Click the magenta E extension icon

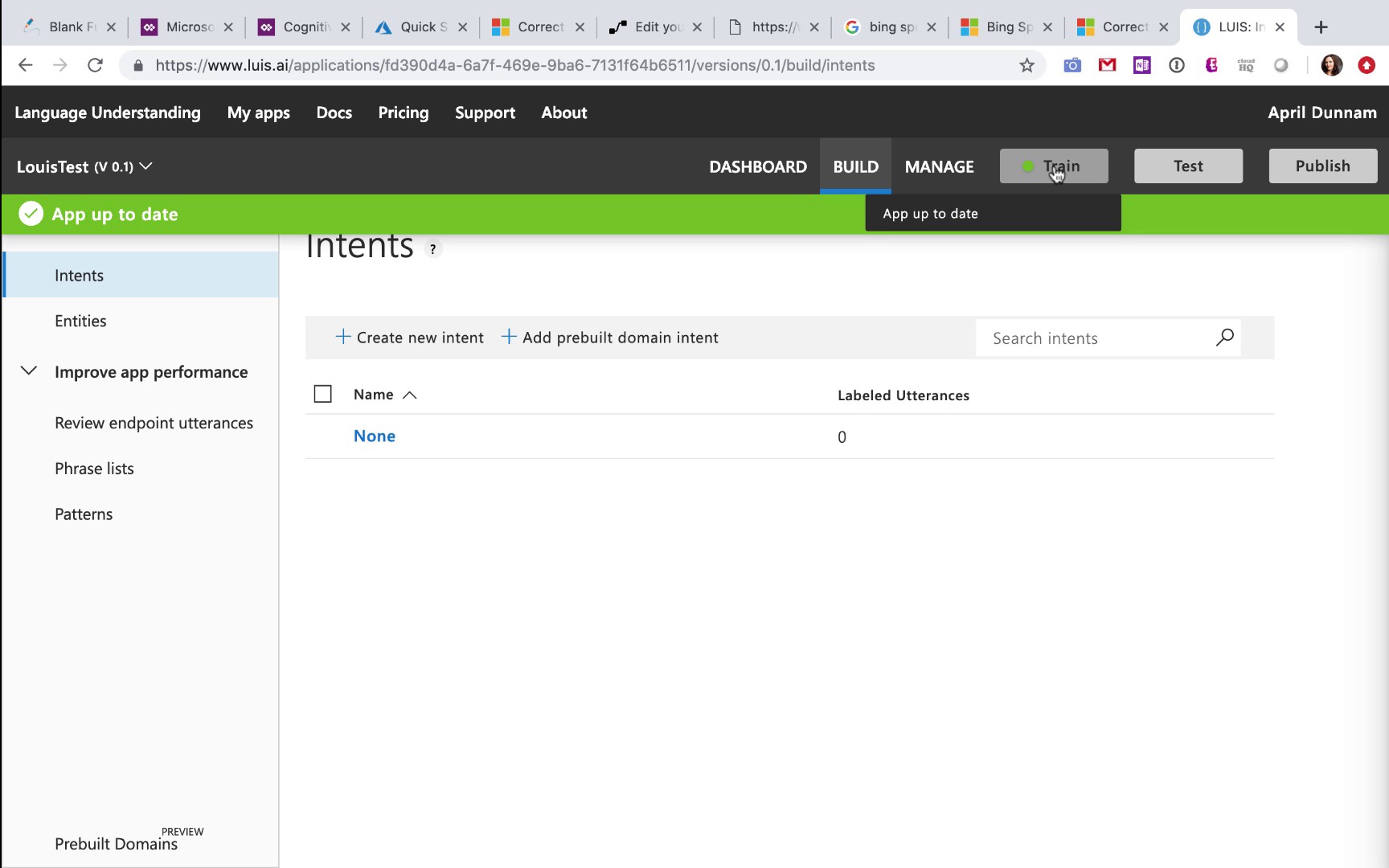point(1211,65)
